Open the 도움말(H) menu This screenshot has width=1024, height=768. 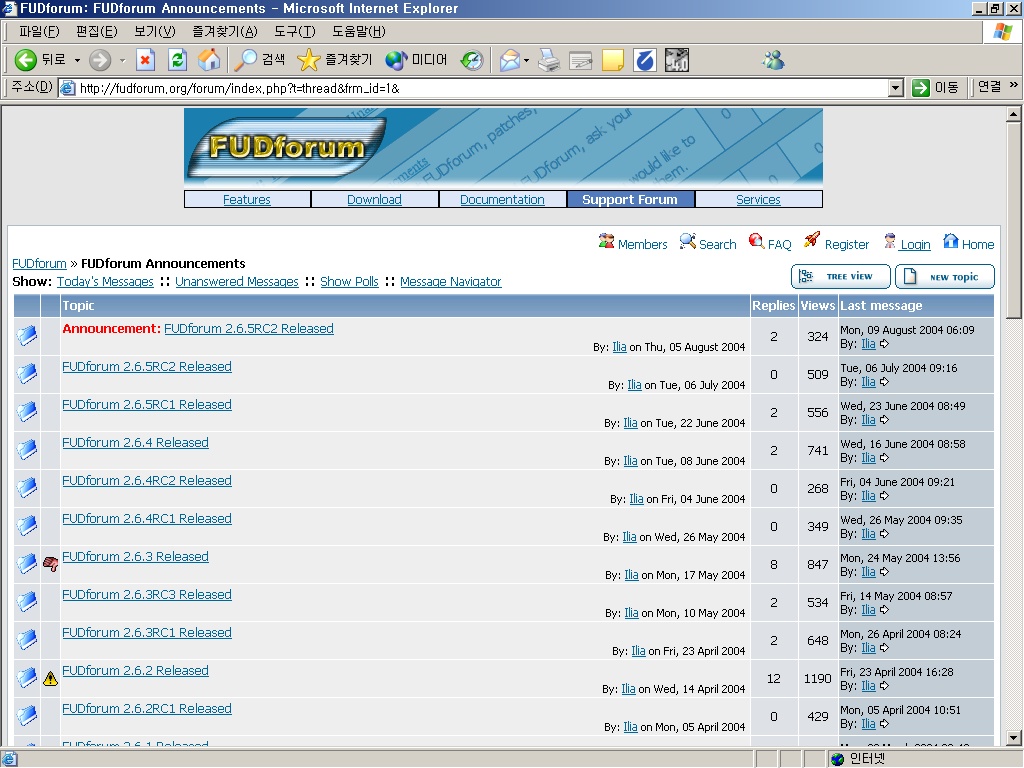point(359,31)
